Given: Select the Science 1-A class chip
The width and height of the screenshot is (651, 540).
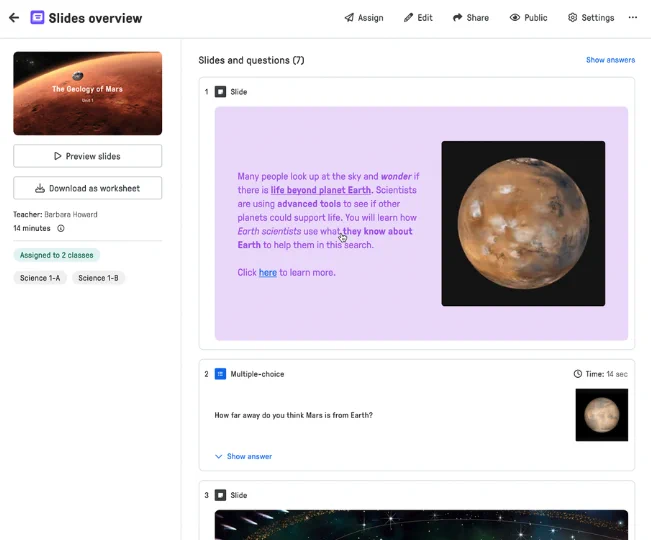Looking at the screenshot, I should tap(40, 278).
